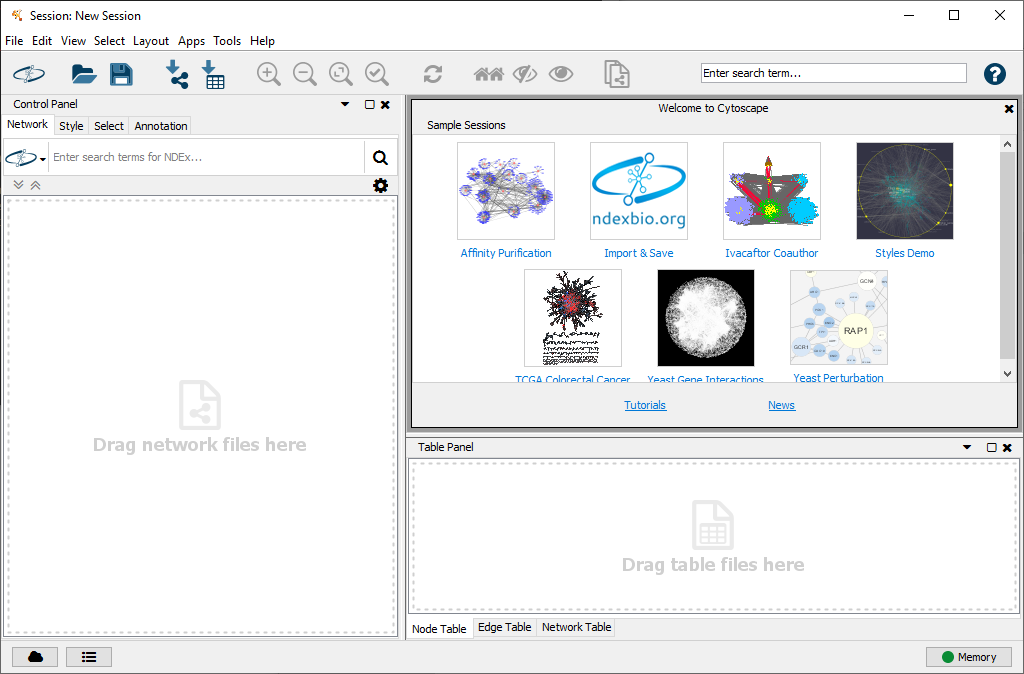Open the Help menu
Image resolution: width=1024 pixels, height=674 pixels.
pyautogui.click(x=263, y=40)
